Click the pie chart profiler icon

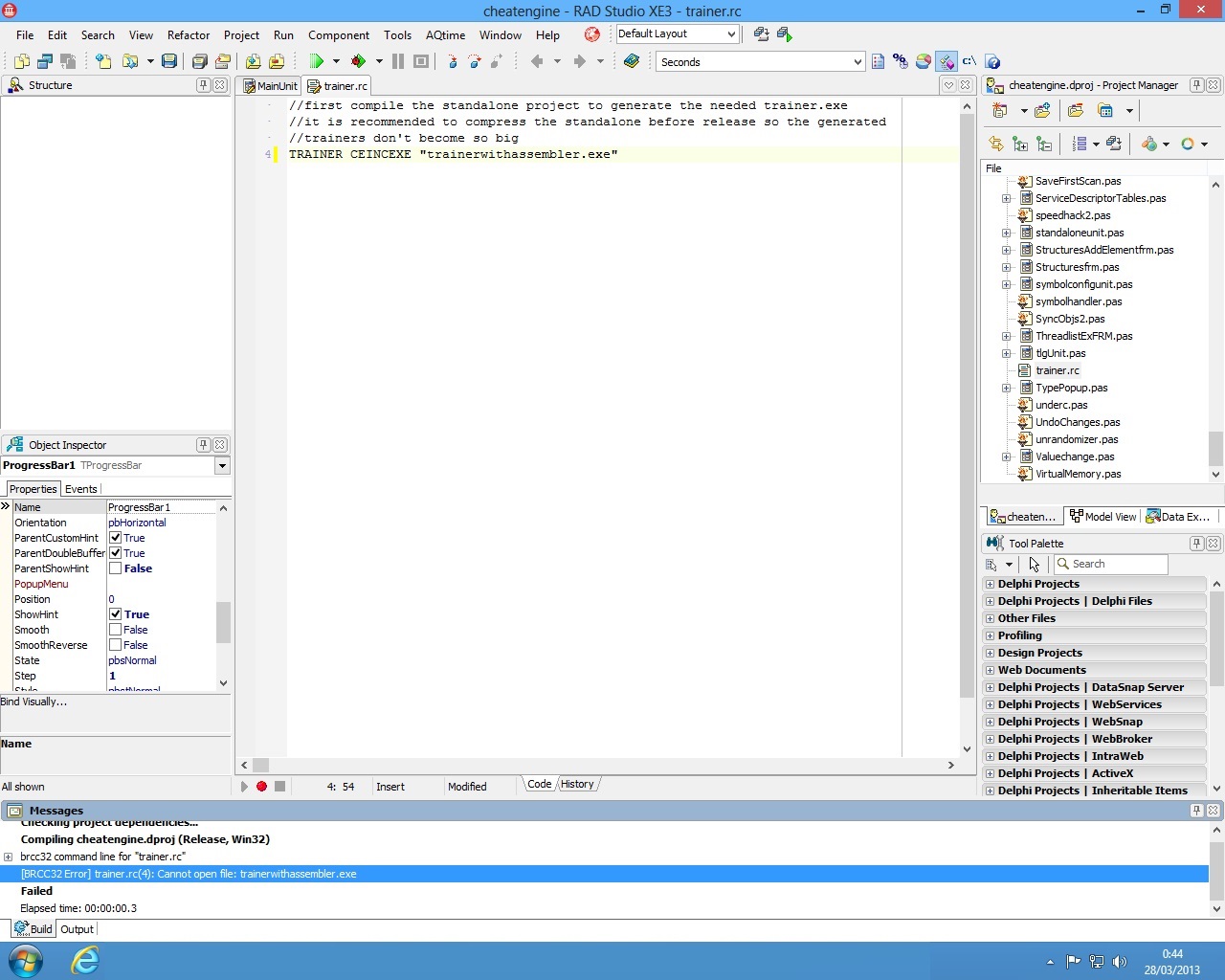(x=923, y=61)
